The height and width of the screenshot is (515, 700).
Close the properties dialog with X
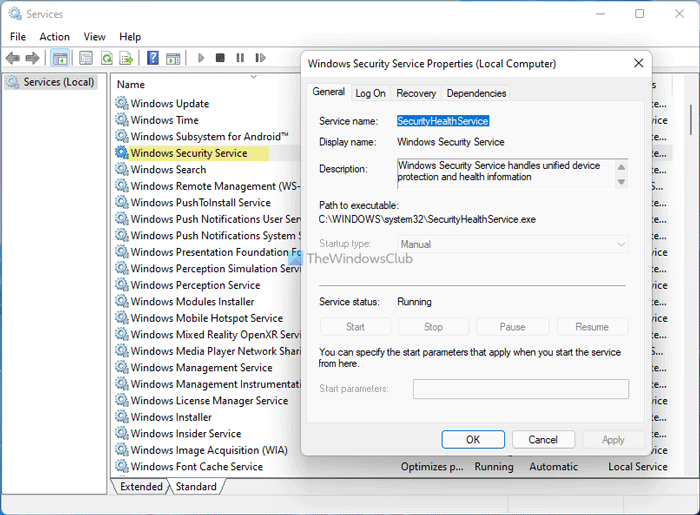639,63
